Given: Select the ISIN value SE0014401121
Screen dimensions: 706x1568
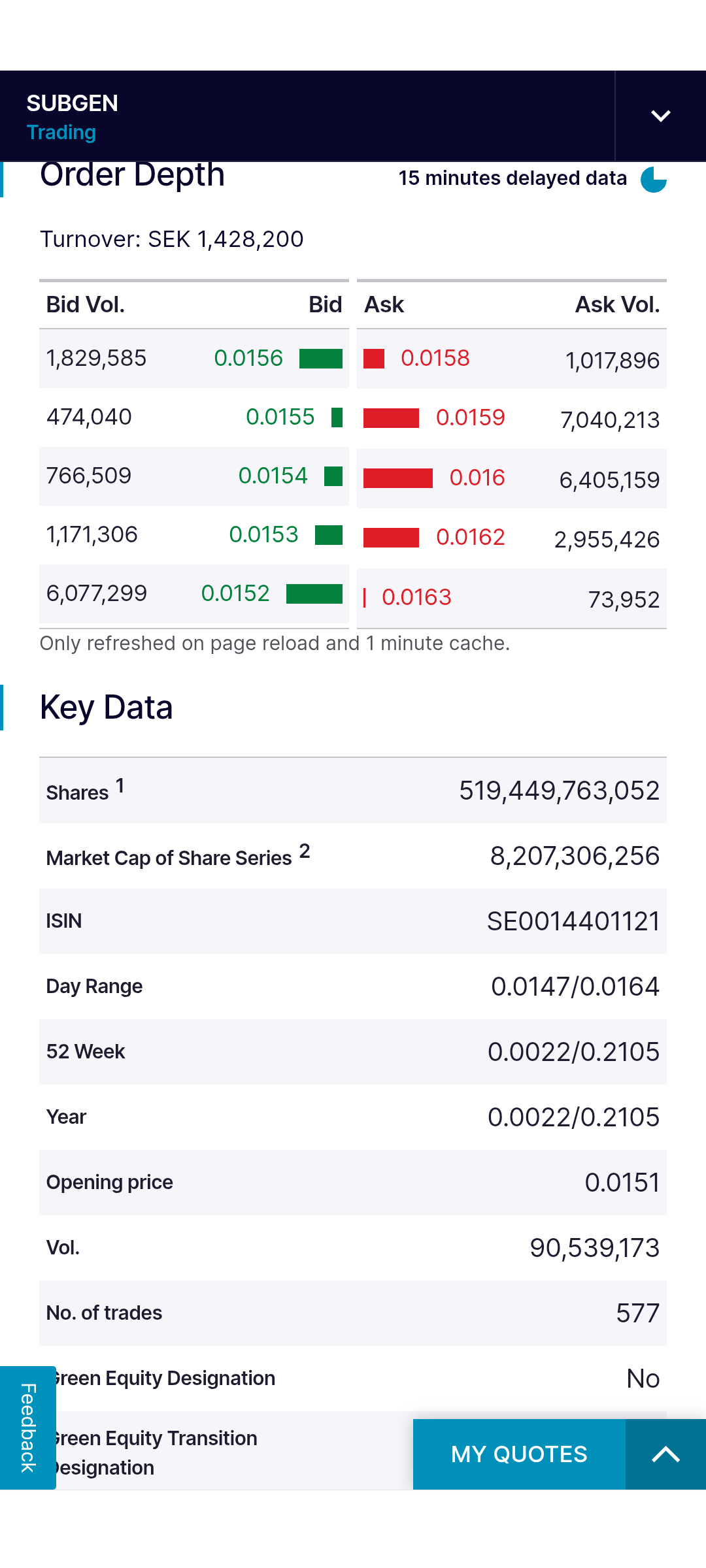Looking at the screenshot, I should click(x=573, y=921).
